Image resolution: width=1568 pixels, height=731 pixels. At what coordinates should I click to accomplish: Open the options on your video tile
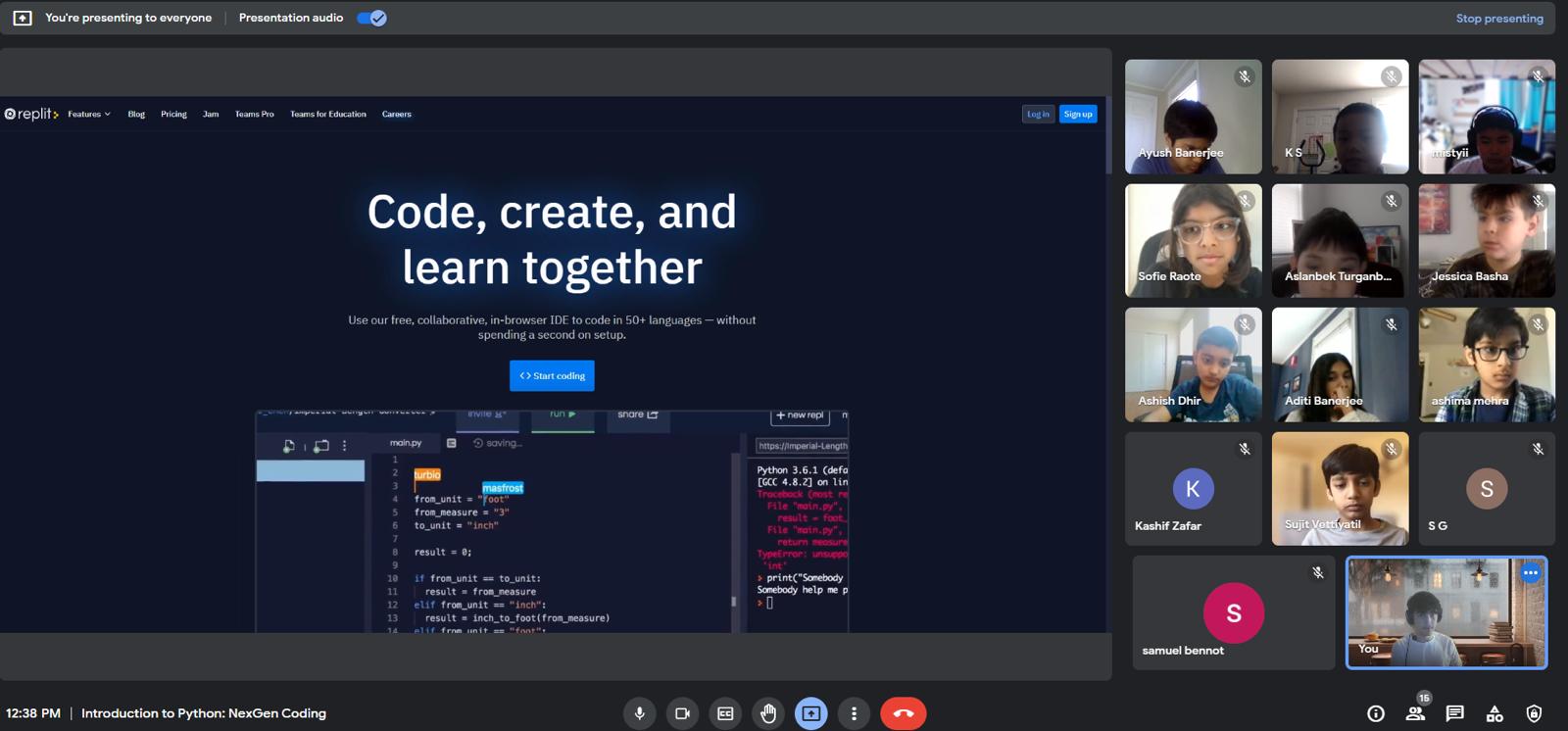(x=1530, y=573)
